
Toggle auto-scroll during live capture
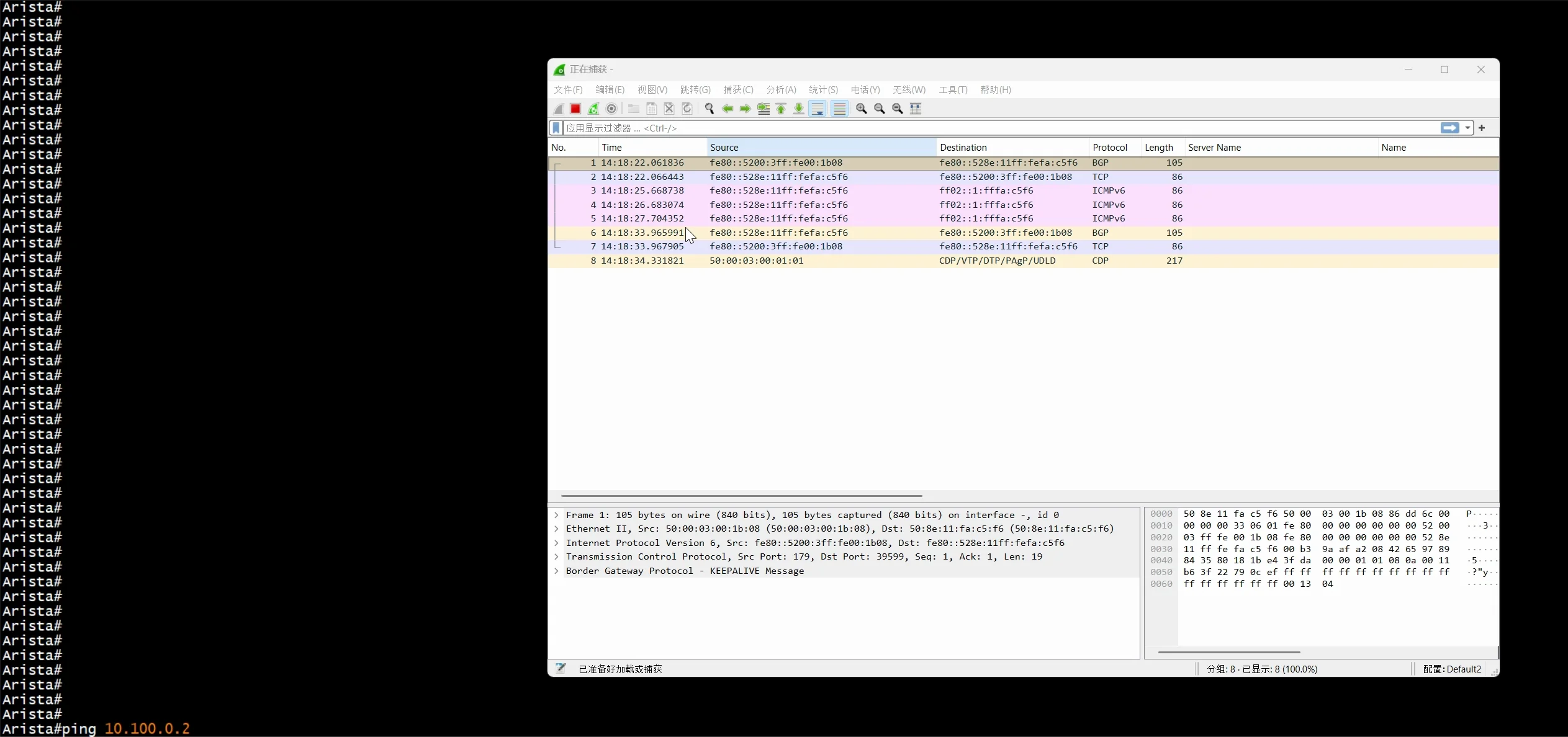[818, 109]
